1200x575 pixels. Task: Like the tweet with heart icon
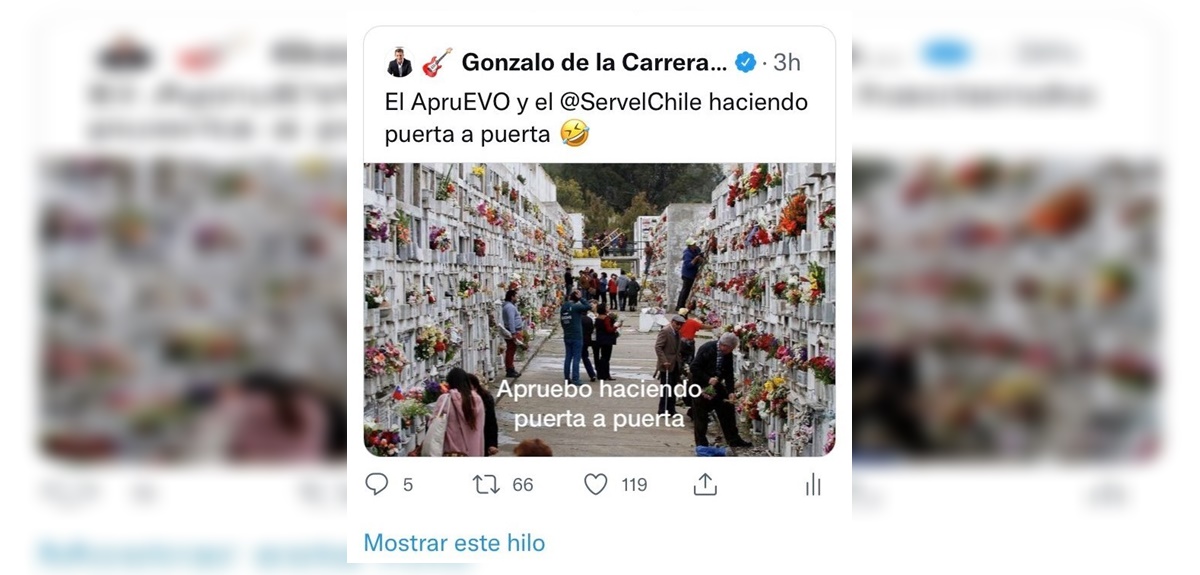(x=596, y=485)
